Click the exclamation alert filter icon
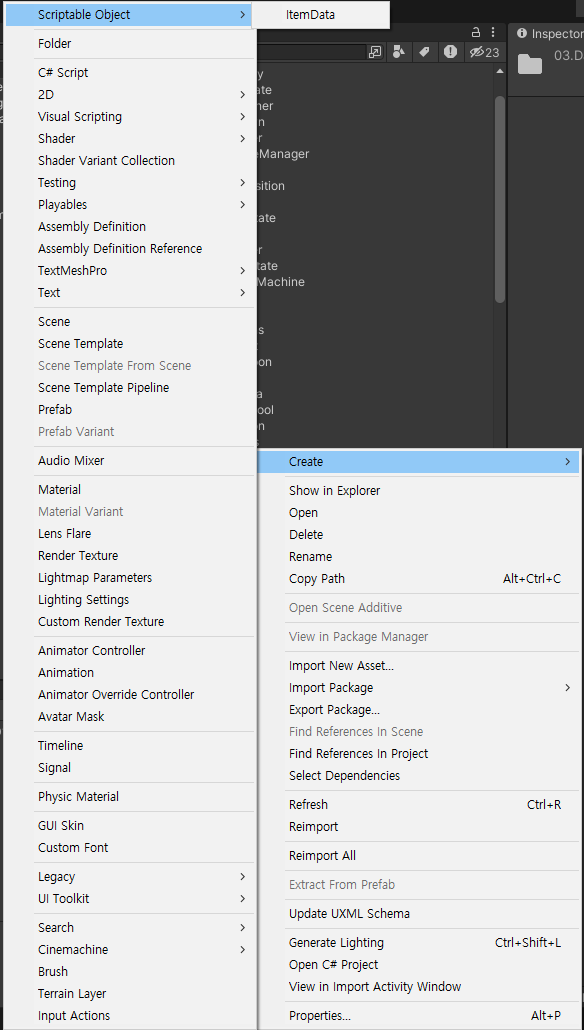The height and width of the screenshot is (1030, 584). [x=449, y=52]
